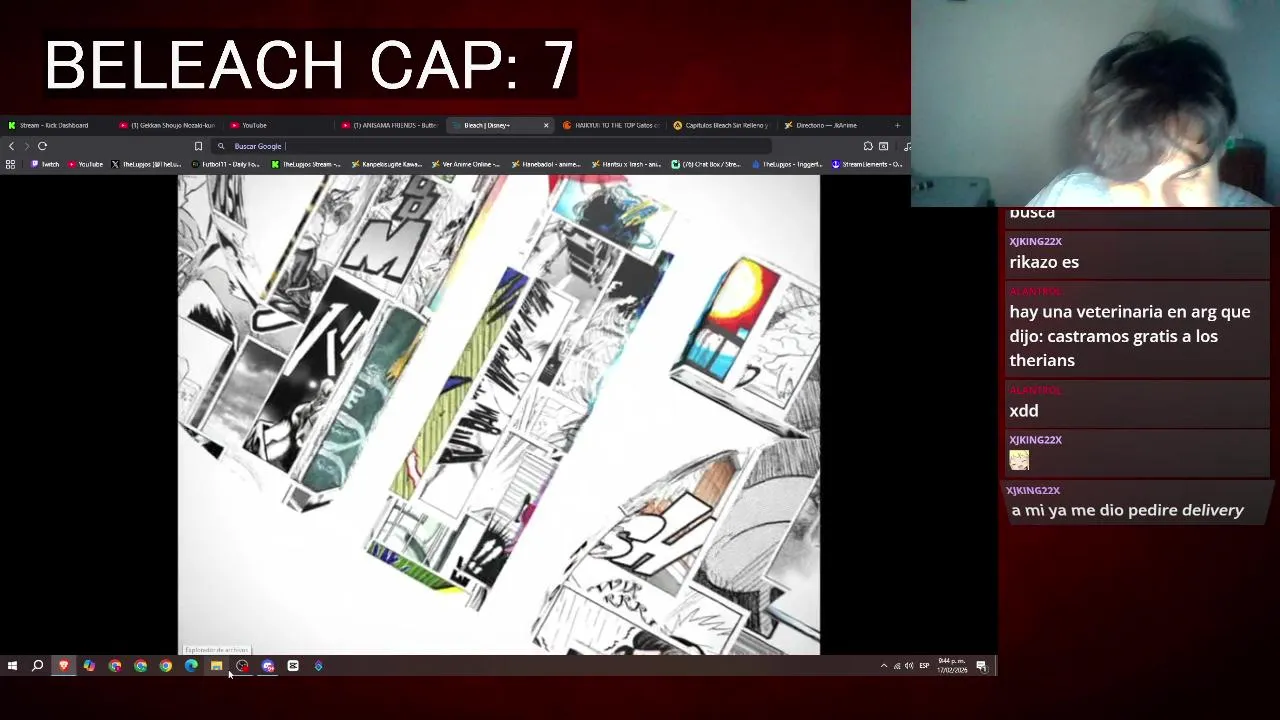Open the gauge app with red dot
Image resolution: width=1280 pixels, height=720 pixels.
(242, 666)
